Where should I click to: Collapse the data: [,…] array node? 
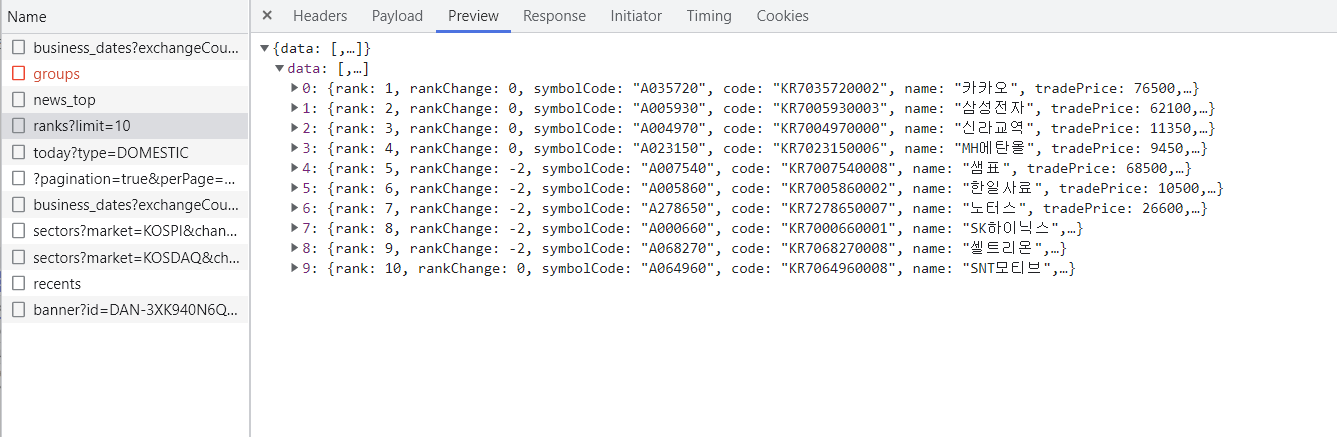pos(280,68)
